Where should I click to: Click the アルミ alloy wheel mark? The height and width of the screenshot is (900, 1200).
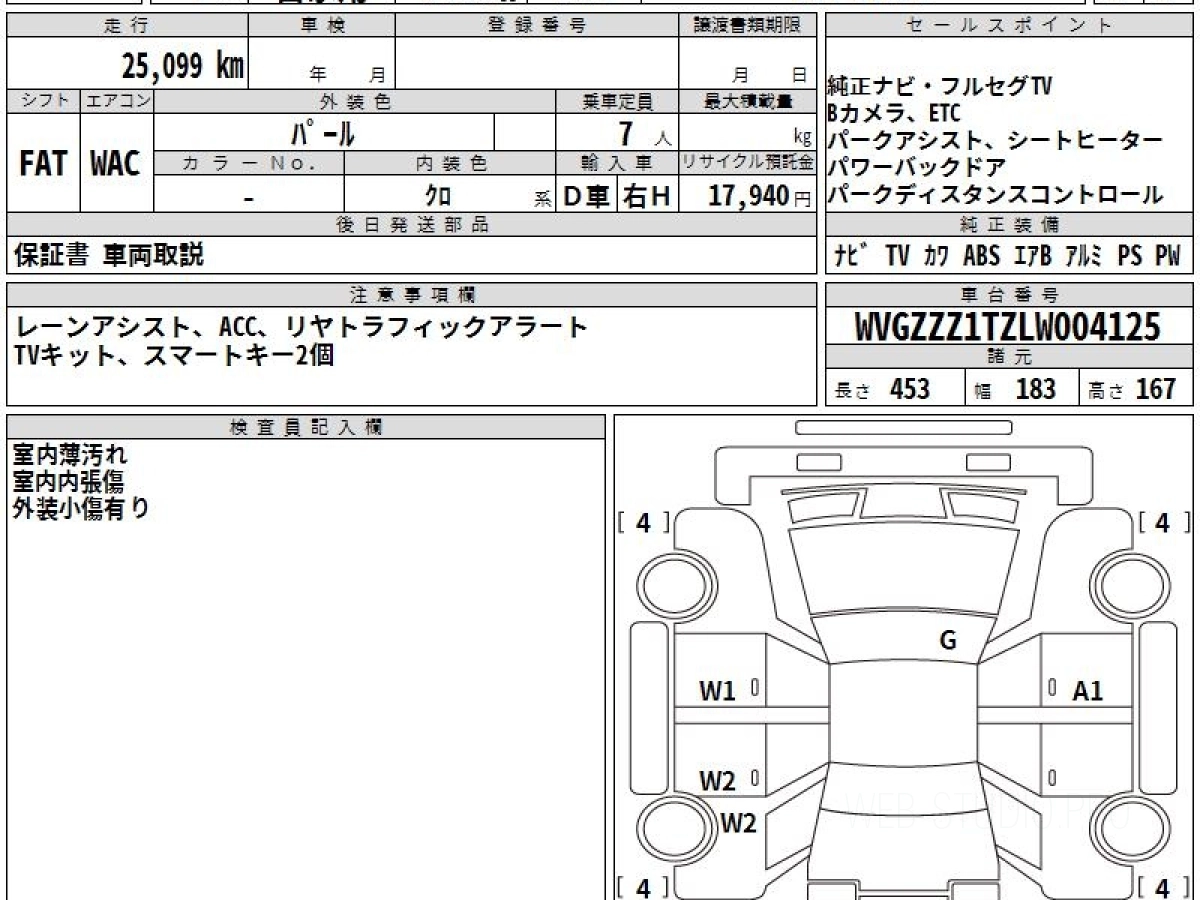click(x=1083, y=256)
